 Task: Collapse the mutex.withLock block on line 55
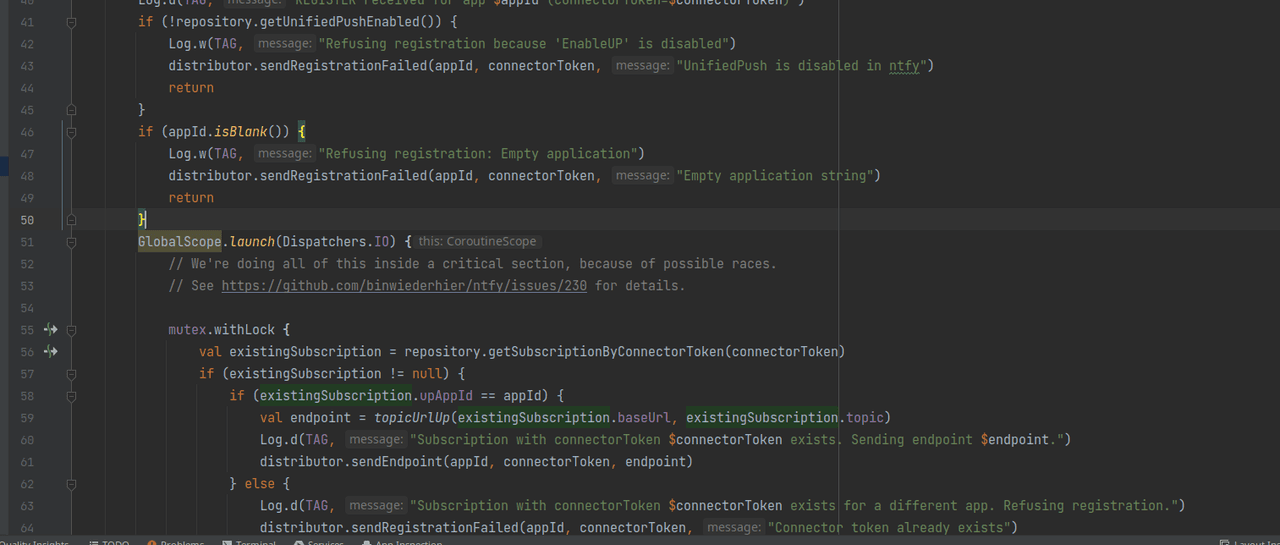71,330
